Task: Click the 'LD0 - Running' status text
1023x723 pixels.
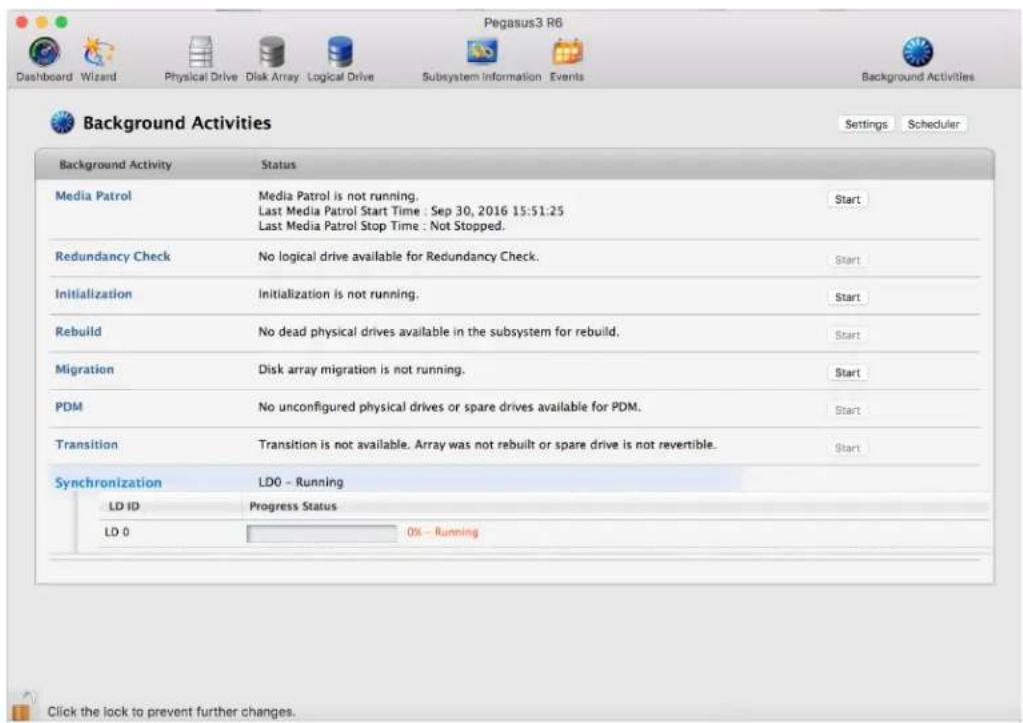Action: click(301, 482)
